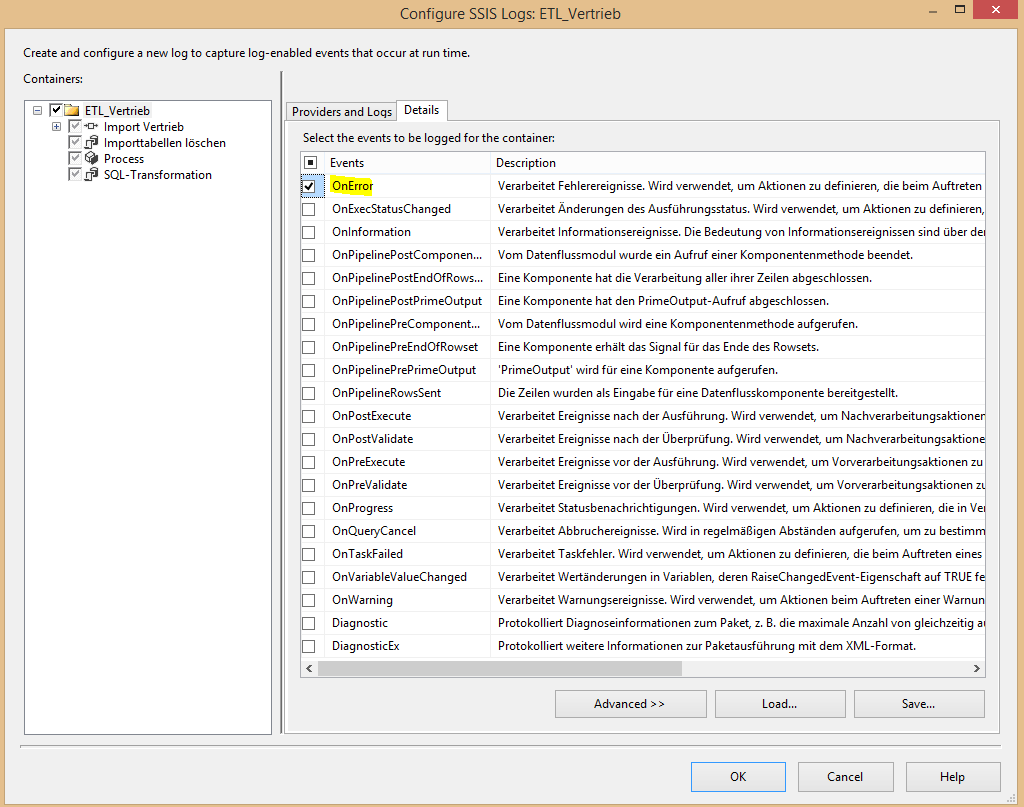This screenshot has height=807, width=1024.
Task: Toggle the Process container checkbox
Action: click(x=75, y=158)
